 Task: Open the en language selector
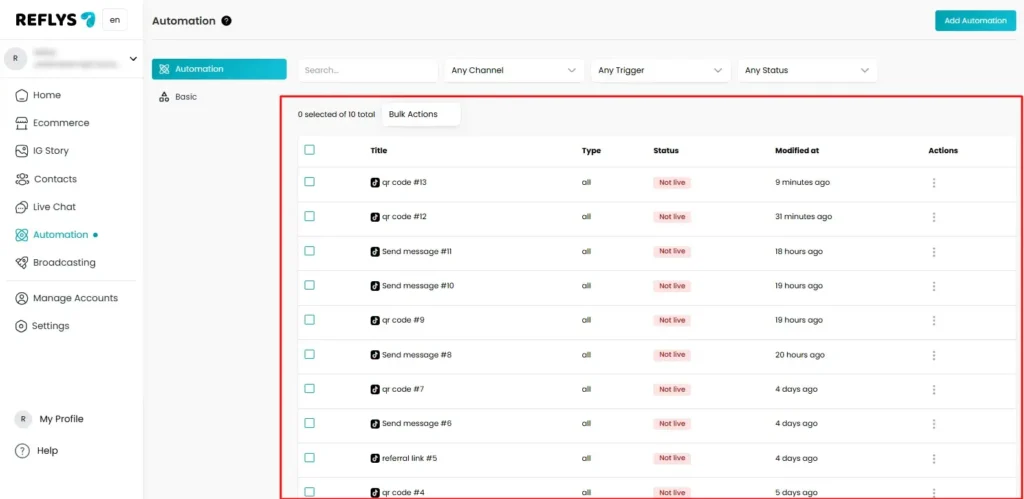115,20
